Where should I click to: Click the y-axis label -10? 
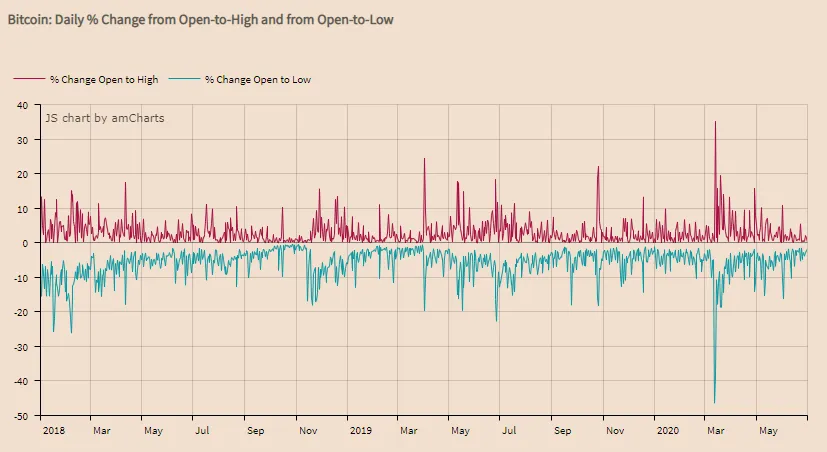21,277
